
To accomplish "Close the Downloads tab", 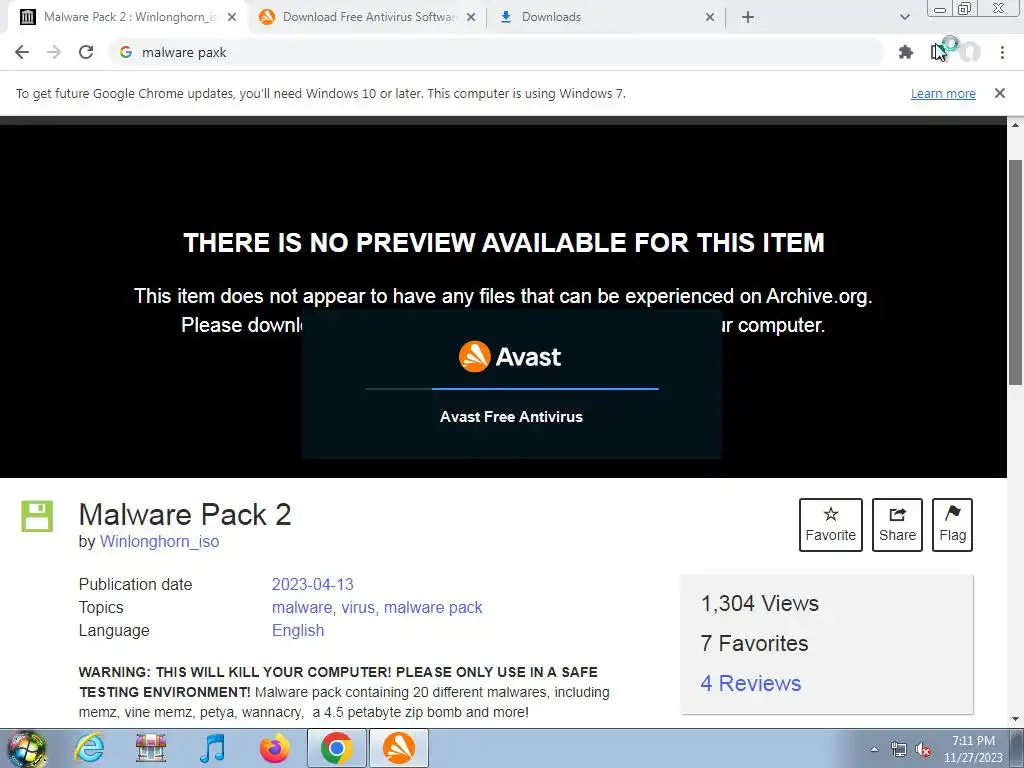I will coord(710,17).
